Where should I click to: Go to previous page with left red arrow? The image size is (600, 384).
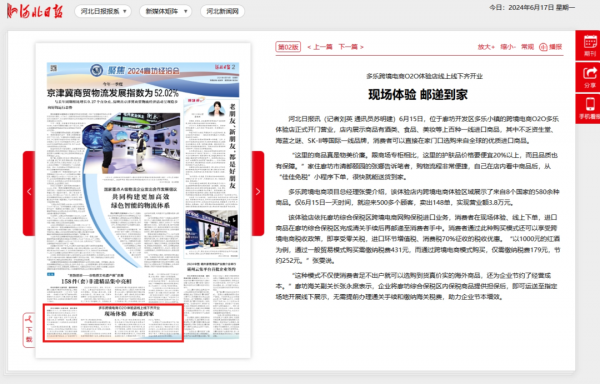[29, 193]
